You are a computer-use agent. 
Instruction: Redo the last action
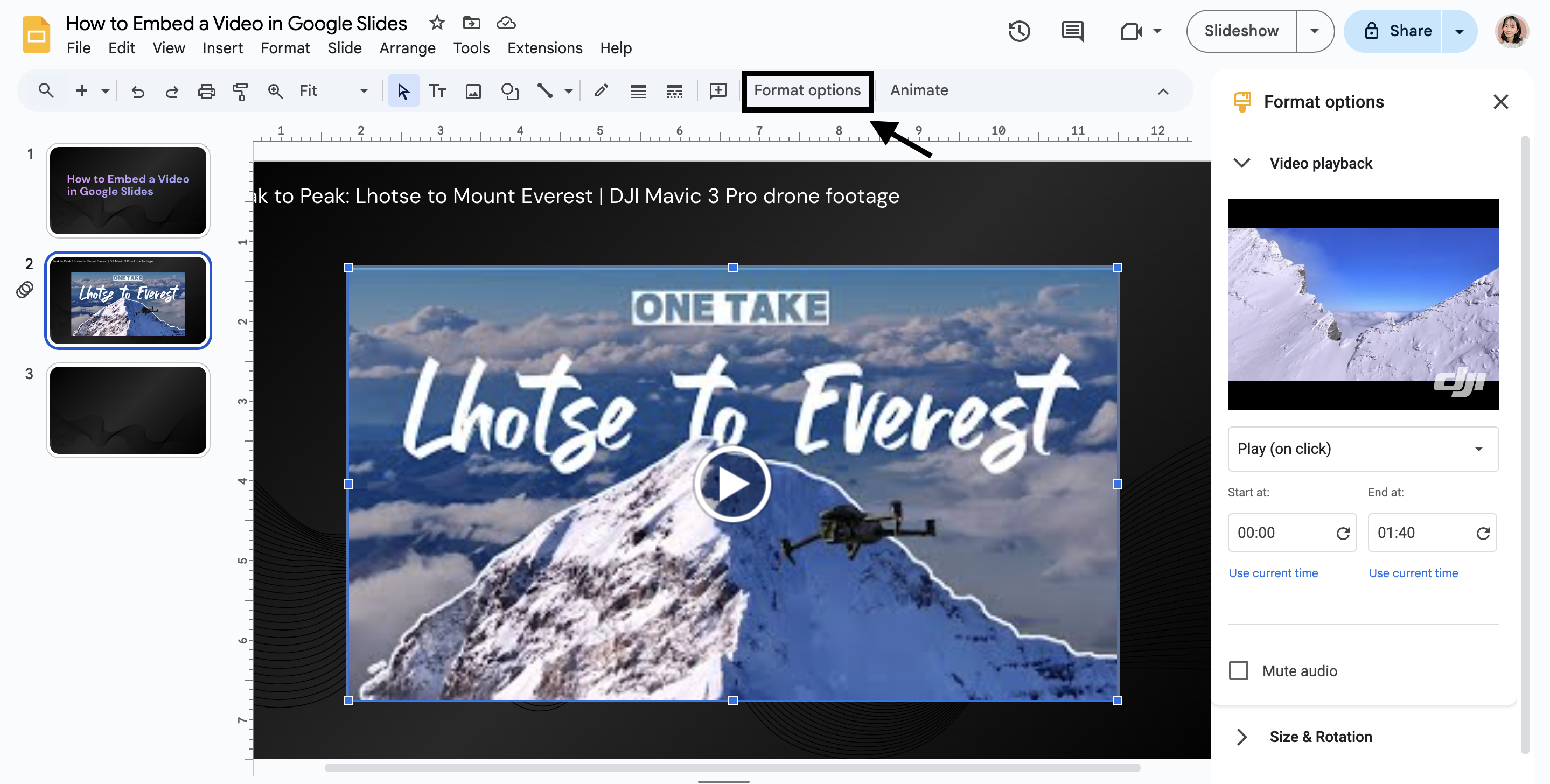[172, 91]
